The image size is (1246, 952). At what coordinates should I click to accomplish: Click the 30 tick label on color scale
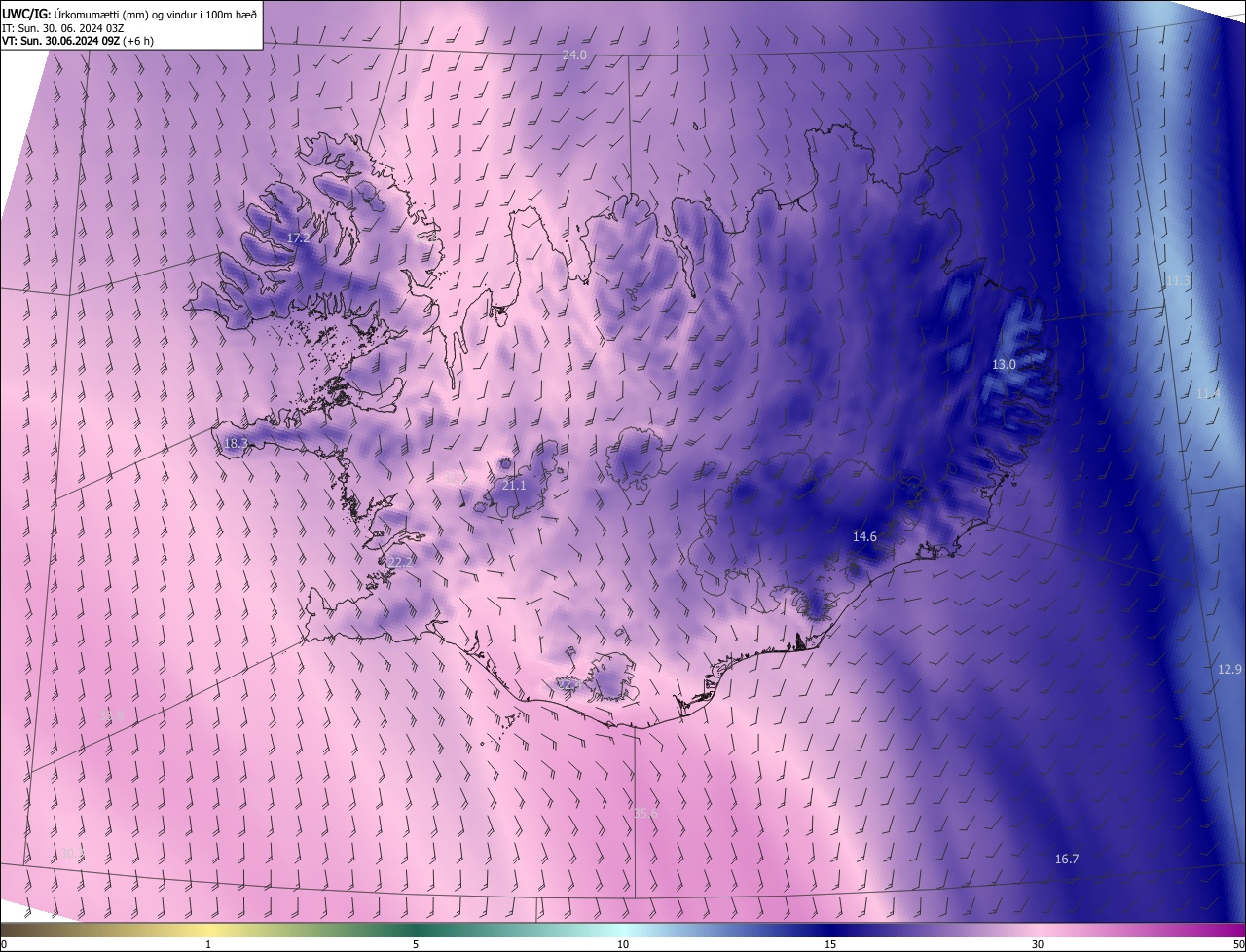pos(1038,944)
